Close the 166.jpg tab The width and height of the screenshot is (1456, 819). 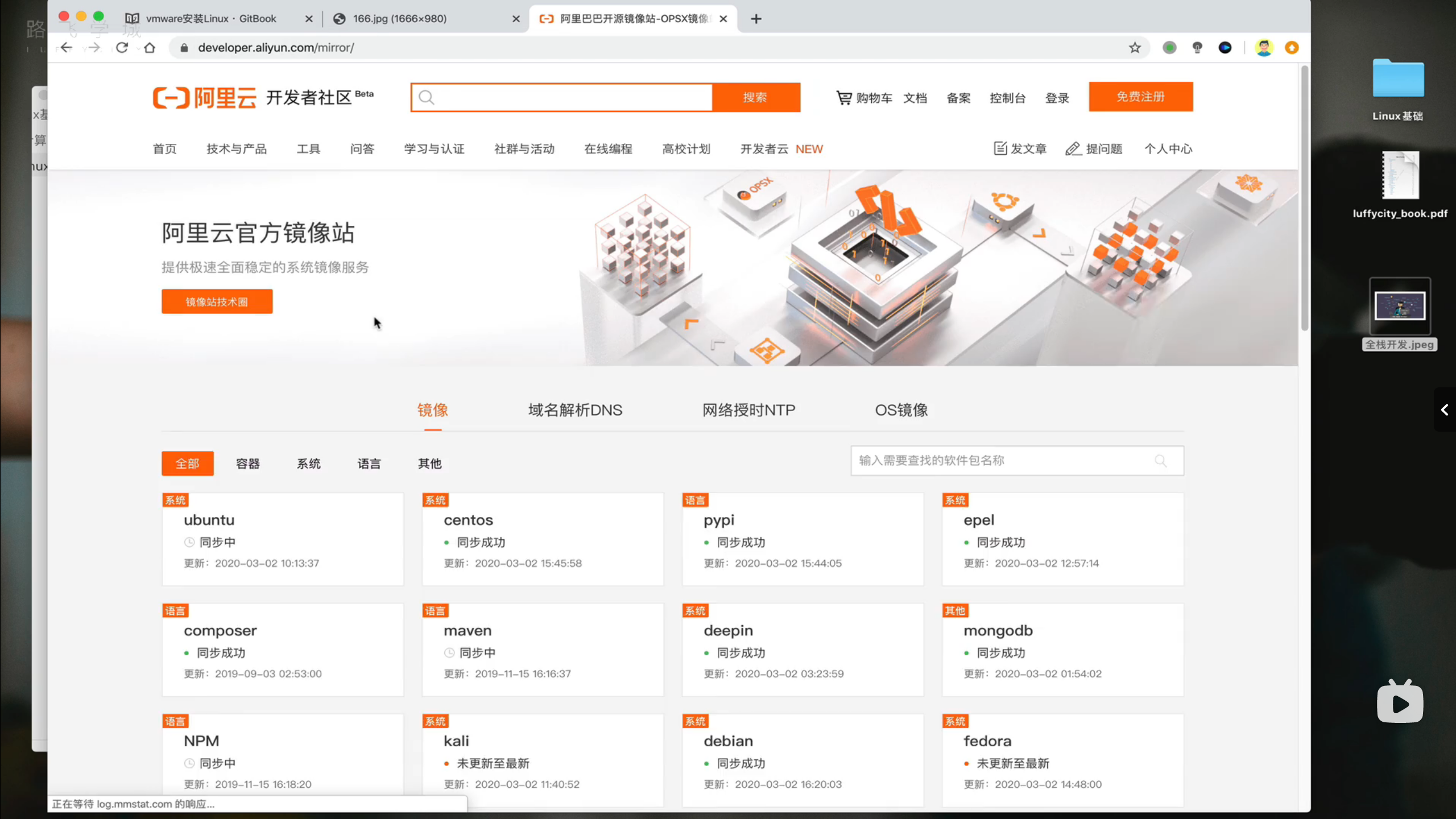(x=516, y=19)
